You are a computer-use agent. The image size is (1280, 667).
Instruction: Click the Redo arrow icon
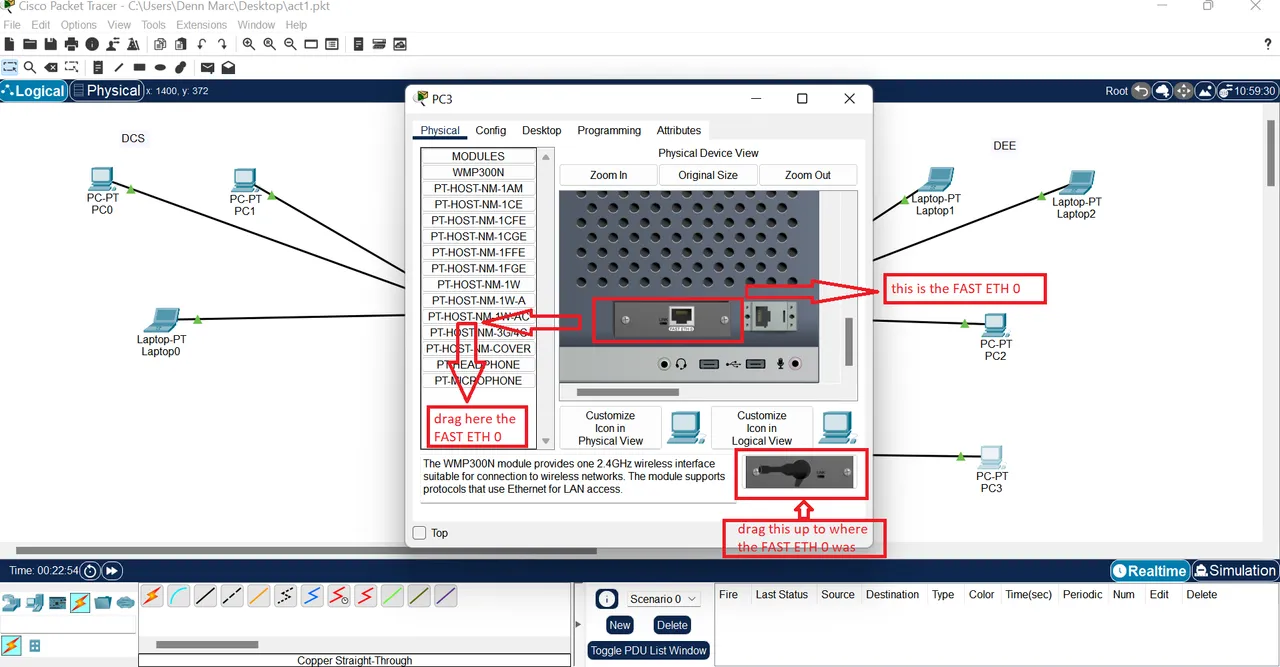click(222, 44)
